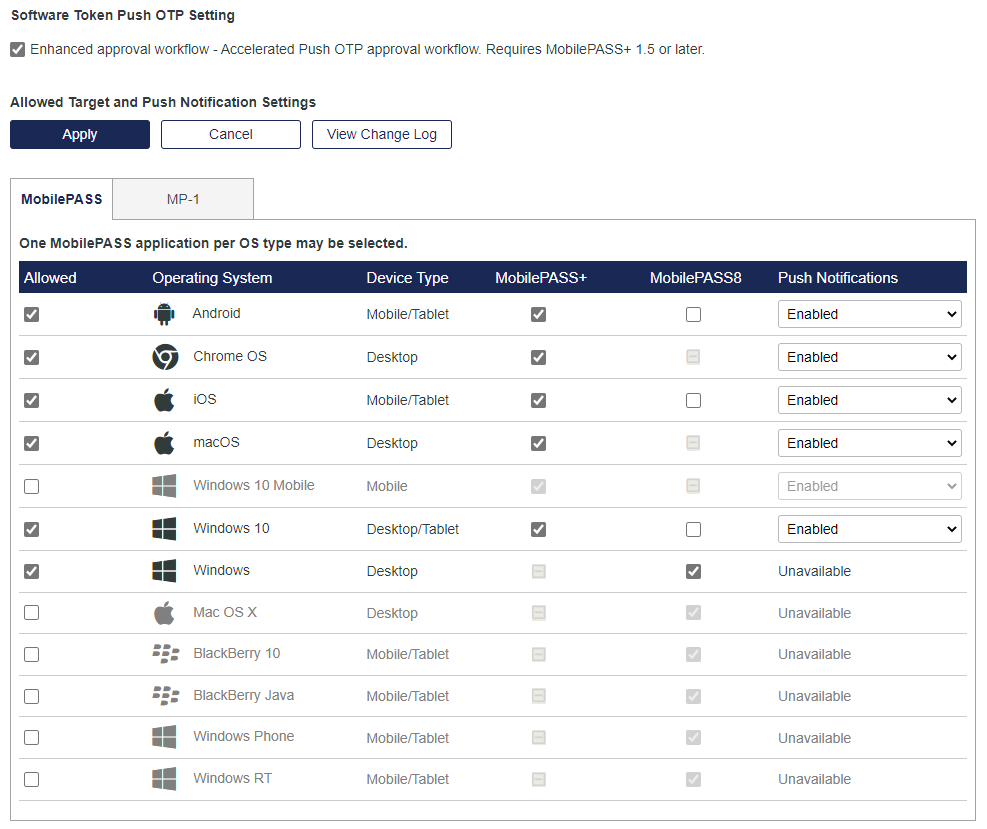This screenshot has height=829, width=987.
Task: Click the Cancel button
Action: (x=231, y=134)
